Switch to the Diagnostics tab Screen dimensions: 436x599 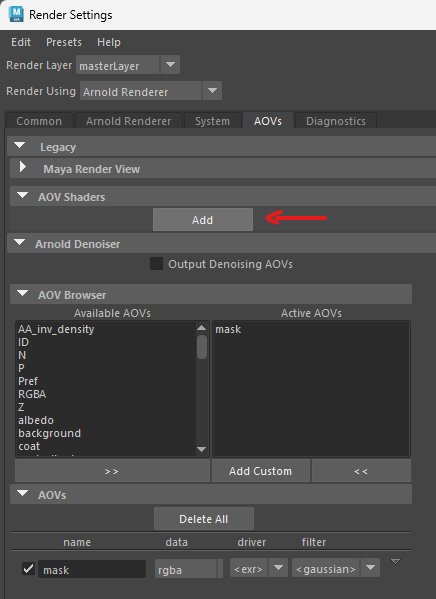click(336, 121)
